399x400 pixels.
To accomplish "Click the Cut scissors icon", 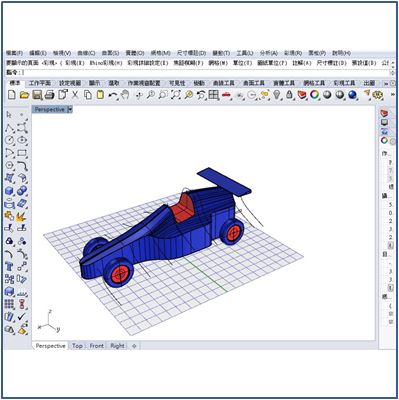I will click(x=75, y=95).
